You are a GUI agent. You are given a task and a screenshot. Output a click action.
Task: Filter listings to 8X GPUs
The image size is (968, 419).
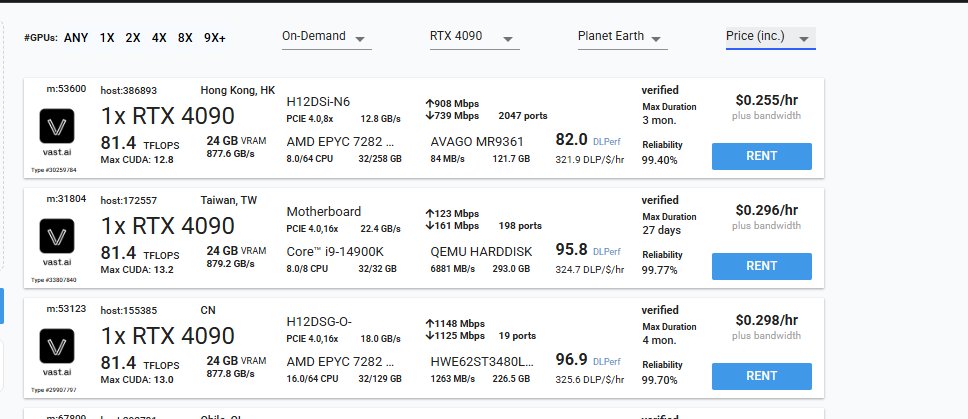click(185, 38)
